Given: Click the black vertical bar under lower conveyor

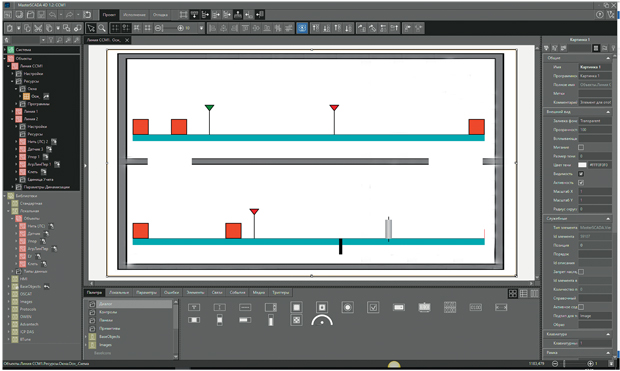Looking at the screenshot, I should [340, 246].
